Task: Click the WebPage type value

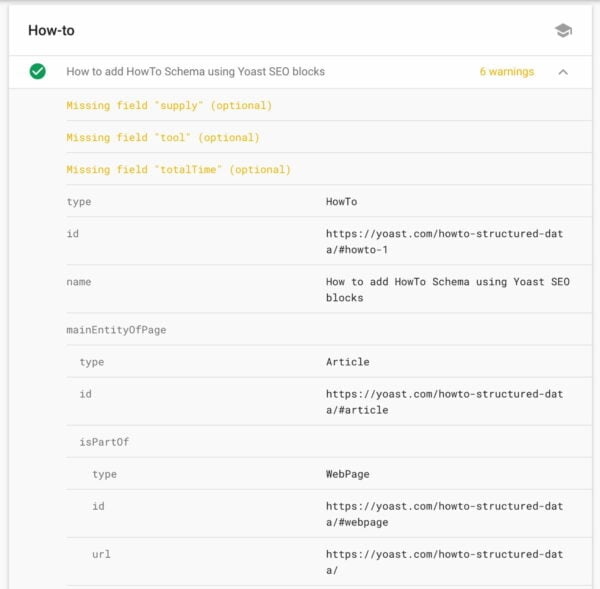Action: tap(347, 474)
